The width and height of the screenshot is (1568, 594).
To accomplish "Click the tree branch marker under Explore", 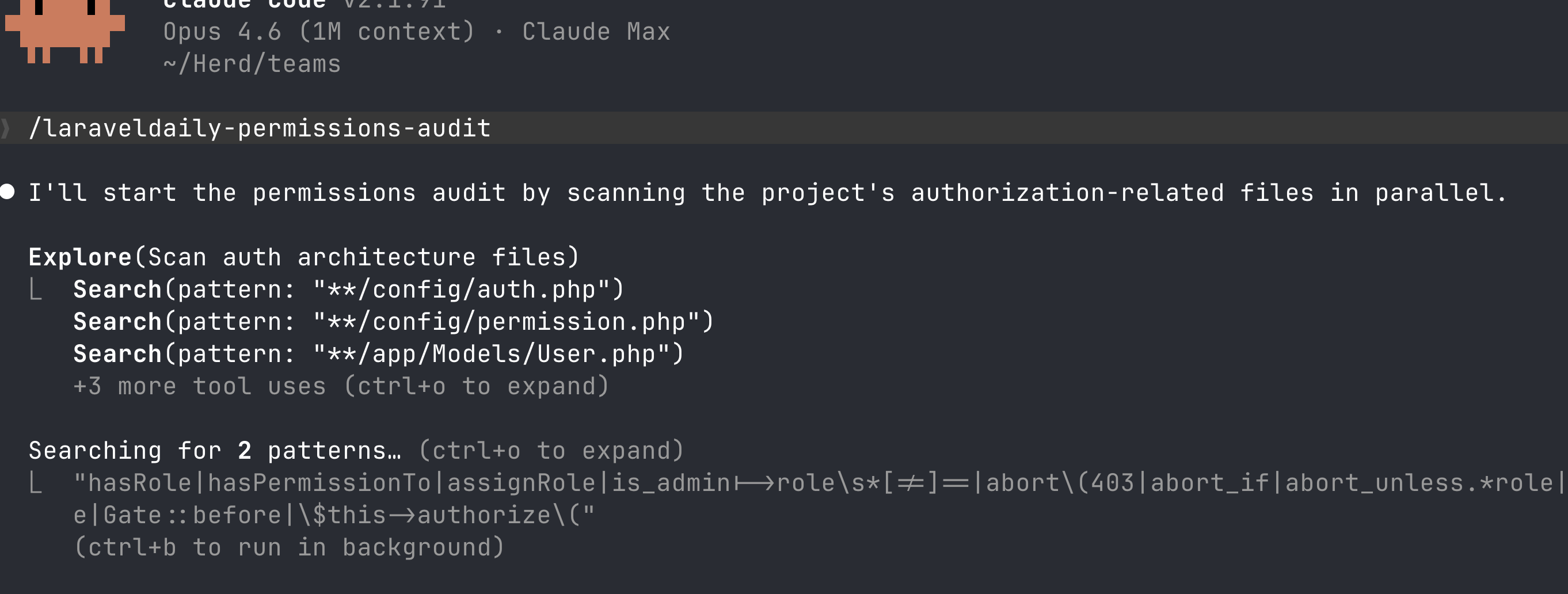I will click(36, 290).
